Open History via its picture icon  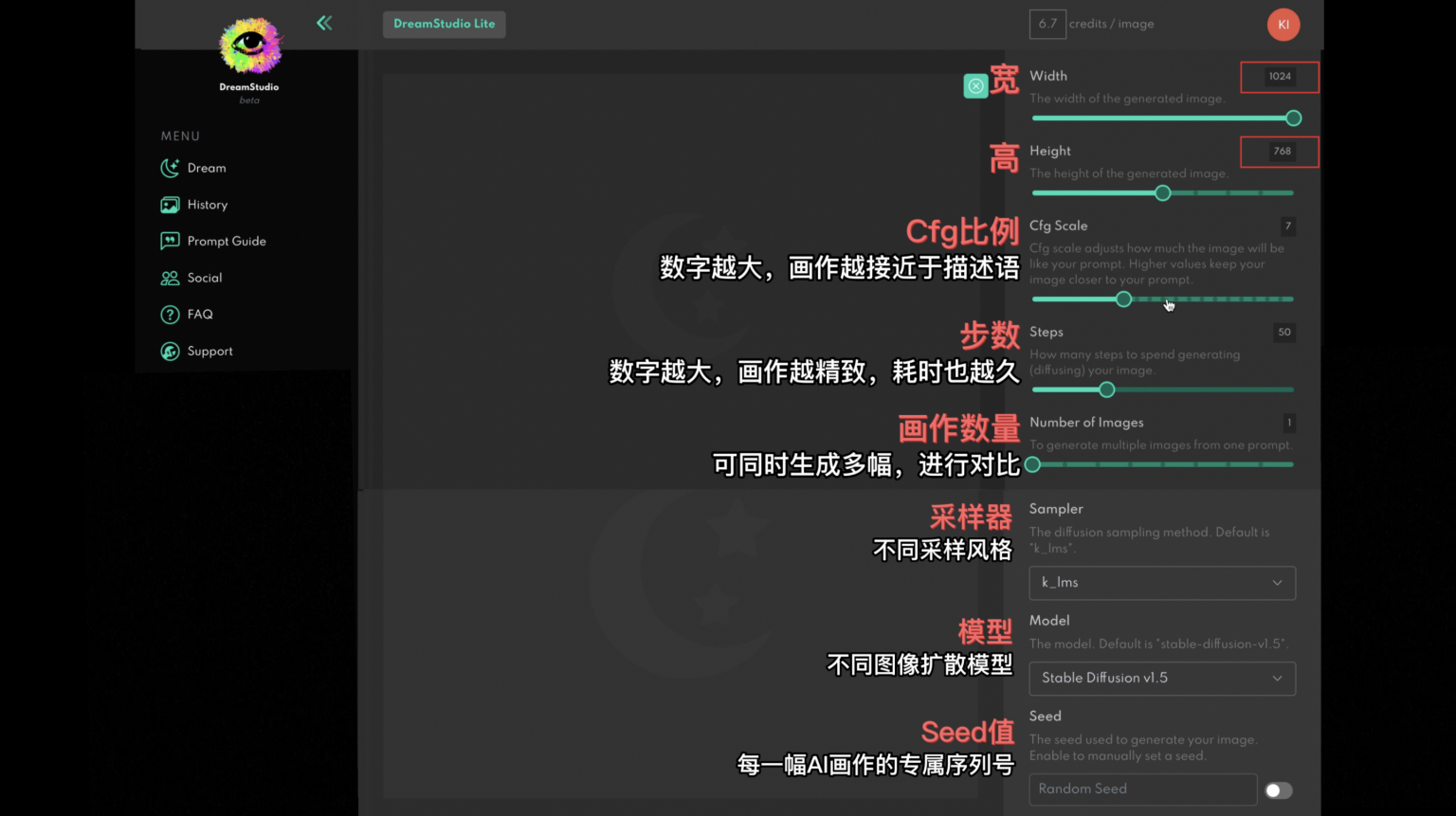pos(170,205)
